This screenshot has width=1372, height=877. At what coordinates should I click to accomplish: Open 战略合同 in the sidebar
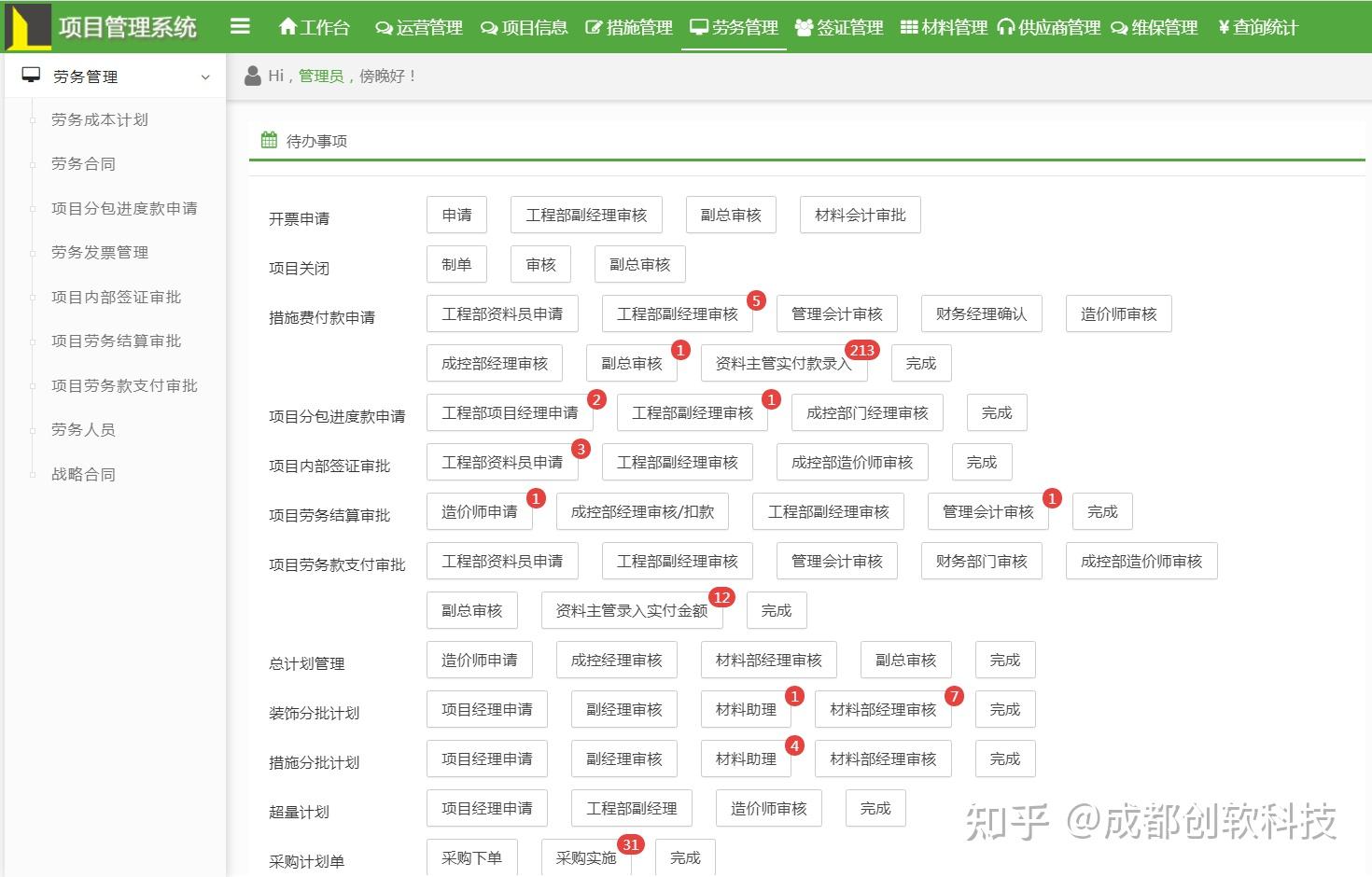click(83, 474)
